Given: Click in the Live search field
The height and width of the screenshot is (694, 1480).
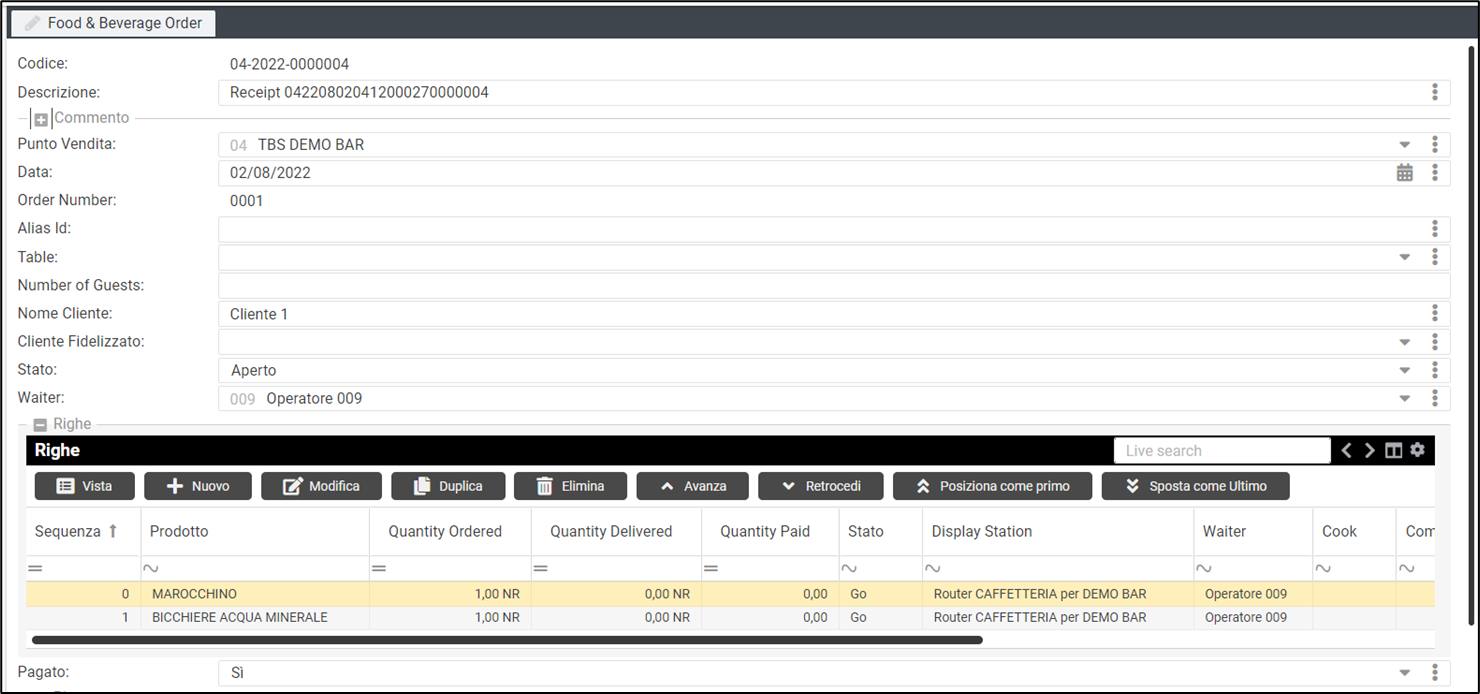Looking at the screenshot, I should point(1221,451).
